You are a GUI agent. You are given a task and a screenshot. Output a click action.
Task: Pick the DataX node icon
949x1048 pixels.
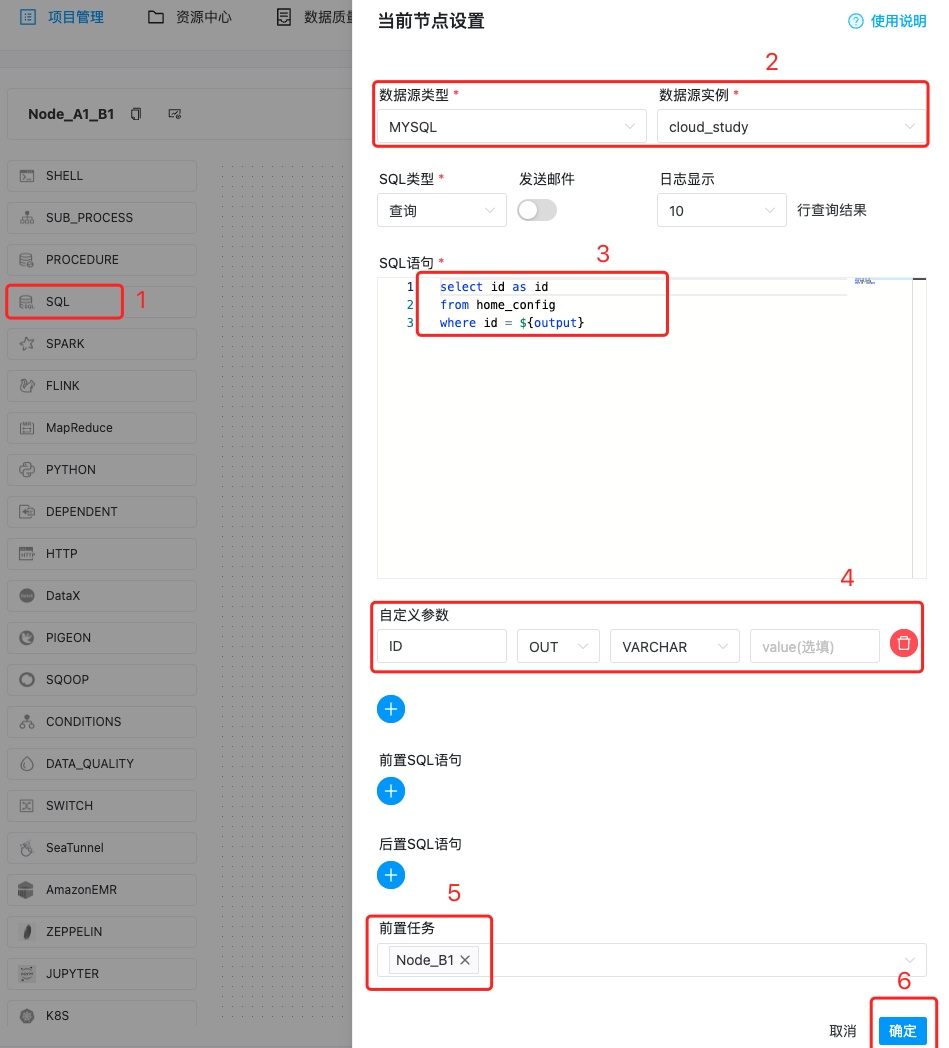click(x=27, y=596)
